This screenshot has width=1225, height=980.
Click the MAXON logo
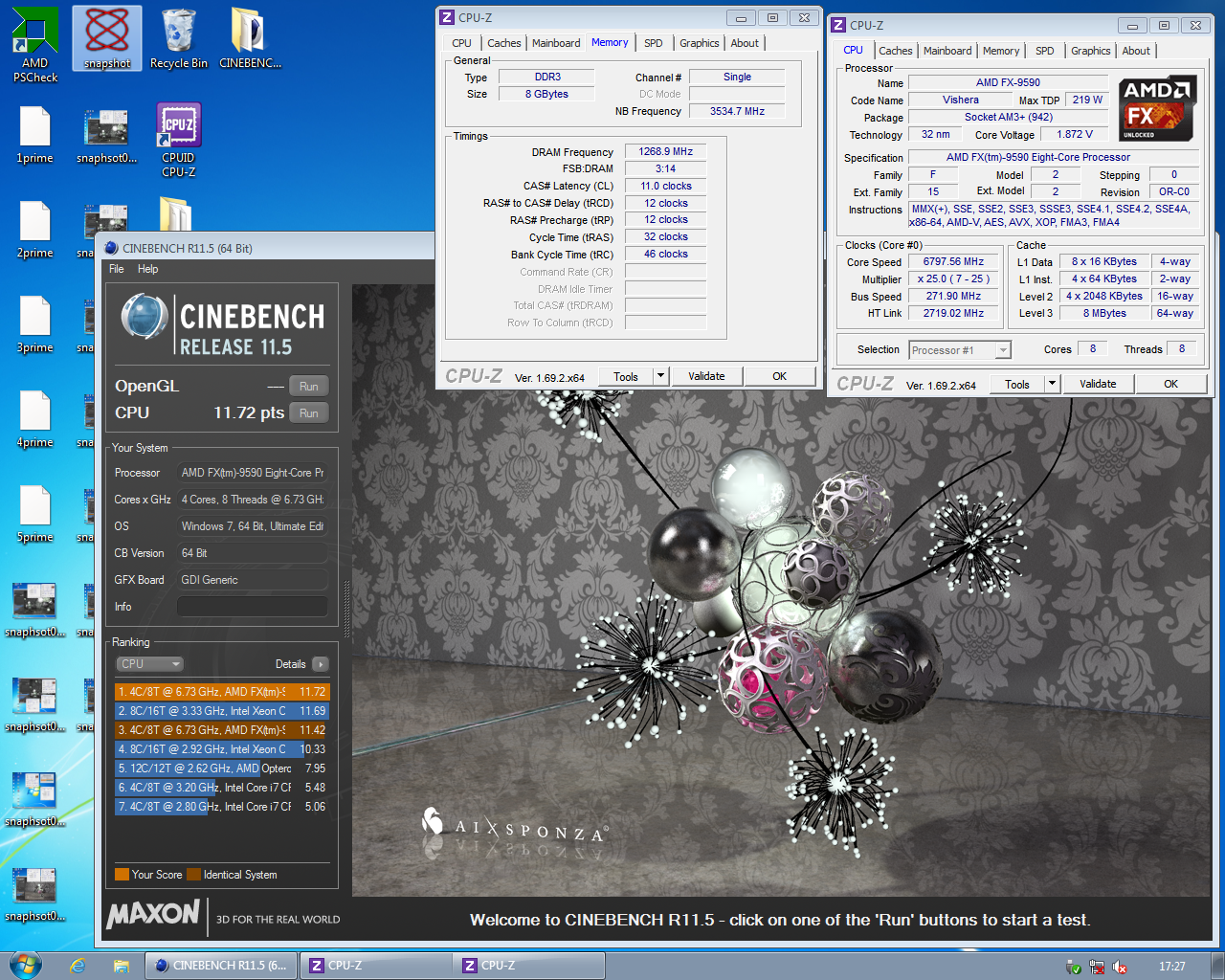point(154,915)
